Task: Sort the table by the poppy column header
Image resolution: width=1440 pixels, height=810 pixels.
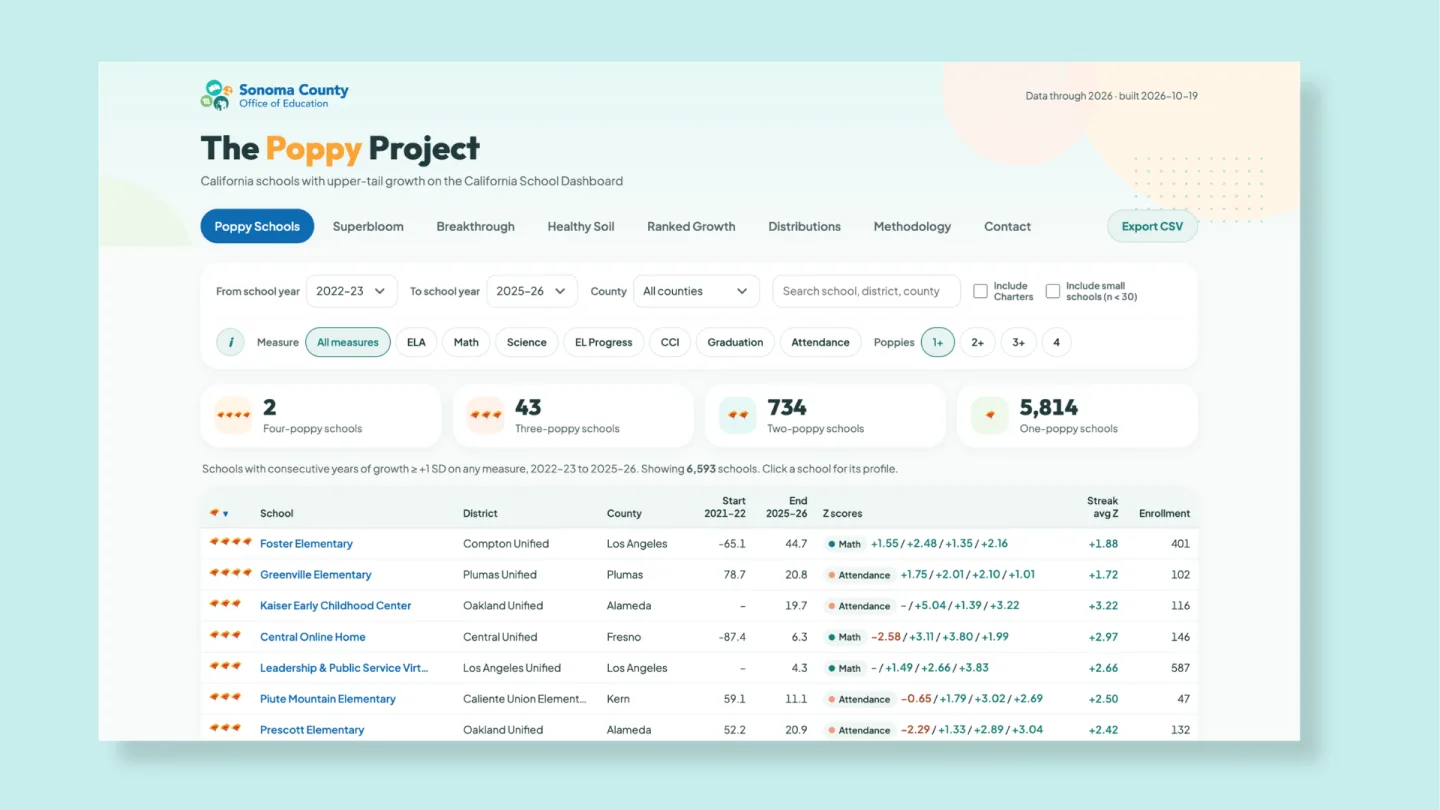Action: coord(219,513)
